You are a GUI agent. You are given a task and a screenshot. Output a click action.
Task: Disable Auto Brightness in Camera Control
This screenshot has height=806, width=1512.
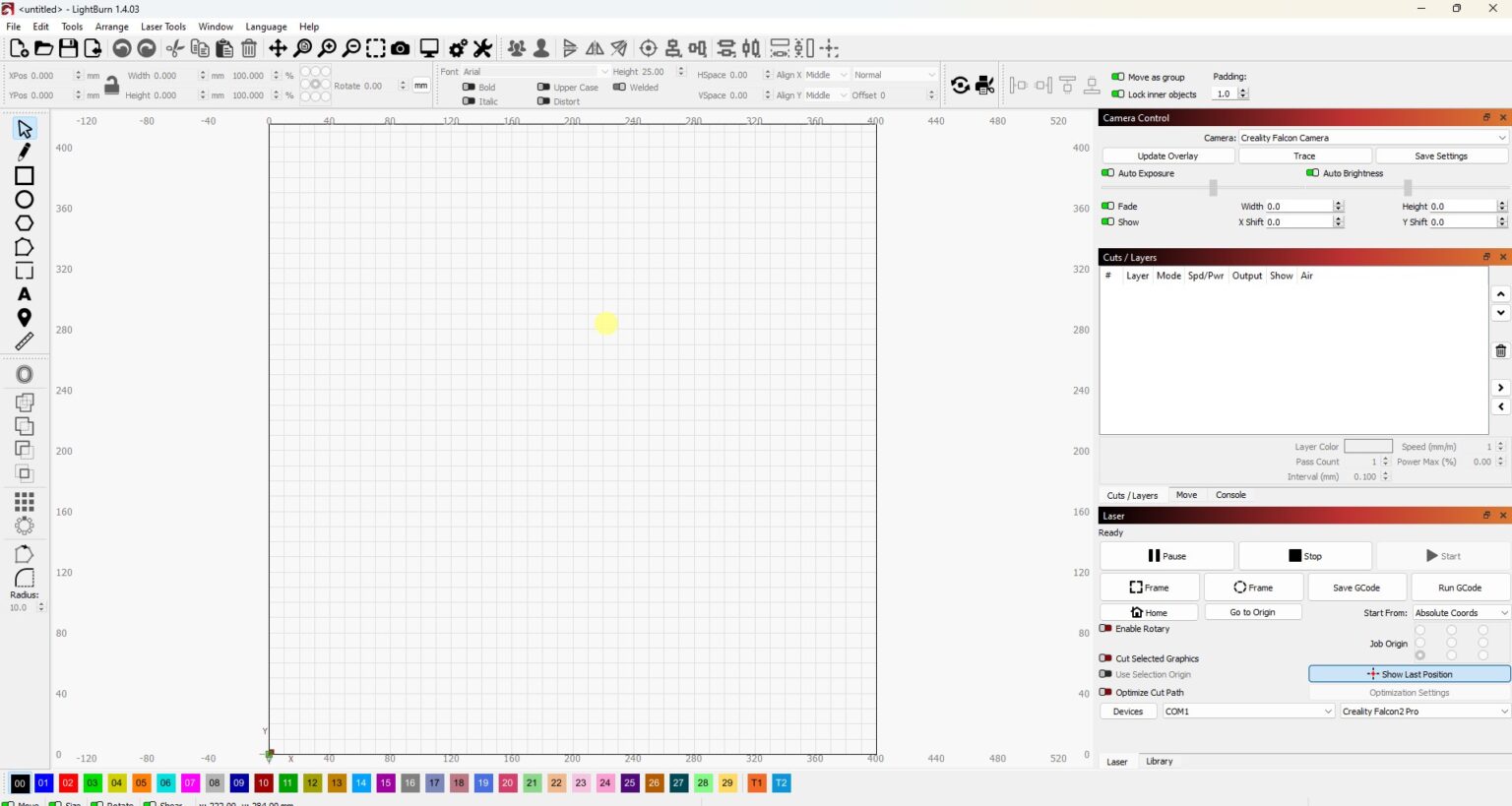coord(1313,173)
